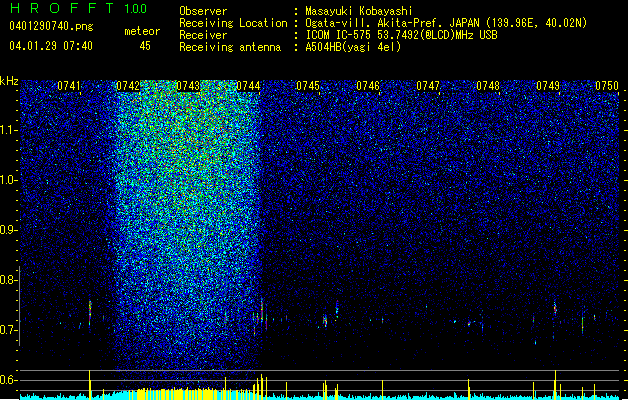Click the 0.9 frequency axis label
This screenshot has width=629, height=400.
tap(9, 230)
